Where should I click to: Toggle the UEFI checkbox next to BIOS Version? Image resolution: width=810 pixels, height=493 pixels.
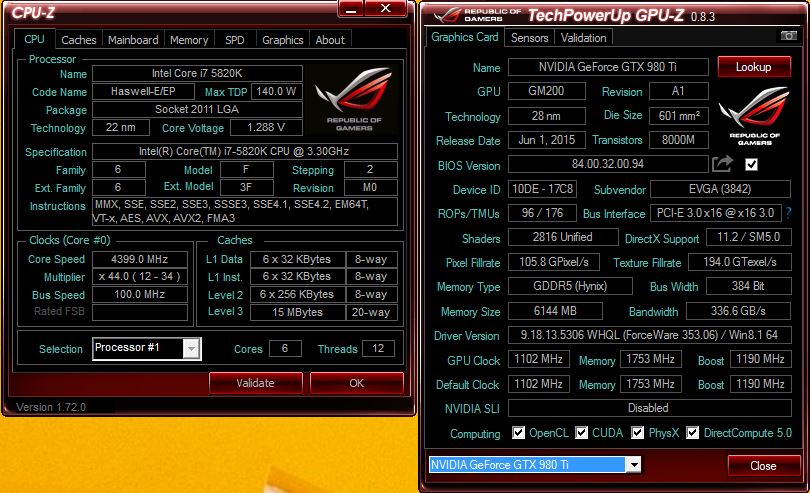tap(752, 164)
